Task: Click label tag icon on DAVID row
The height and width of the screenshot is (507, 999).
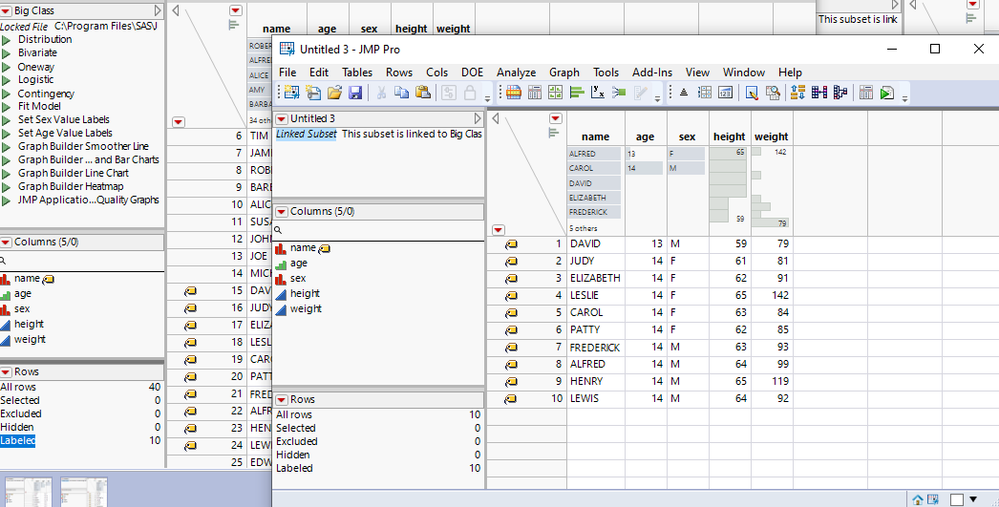Action: click(511, 244)
